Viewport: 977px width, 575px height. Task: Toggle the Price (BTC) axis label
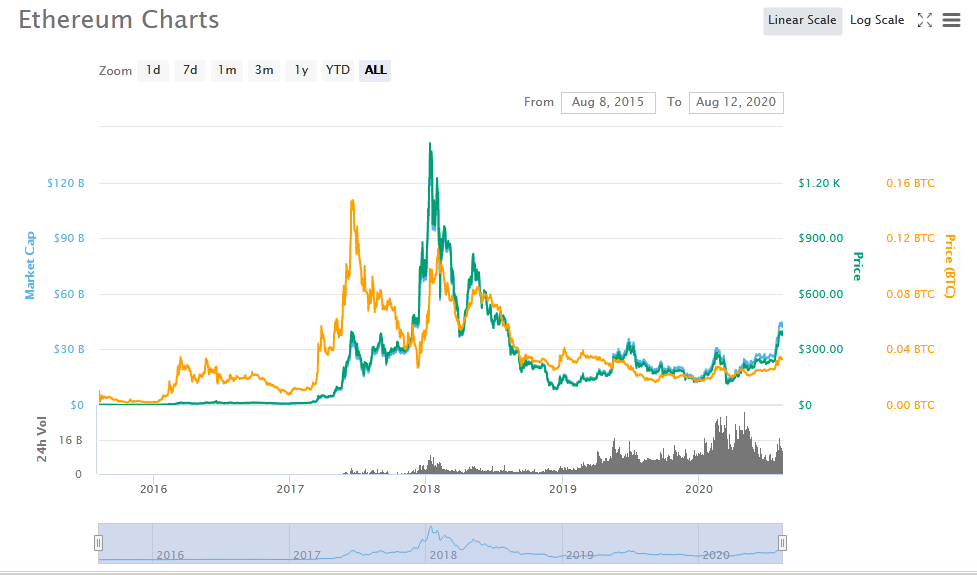[950, 266]
